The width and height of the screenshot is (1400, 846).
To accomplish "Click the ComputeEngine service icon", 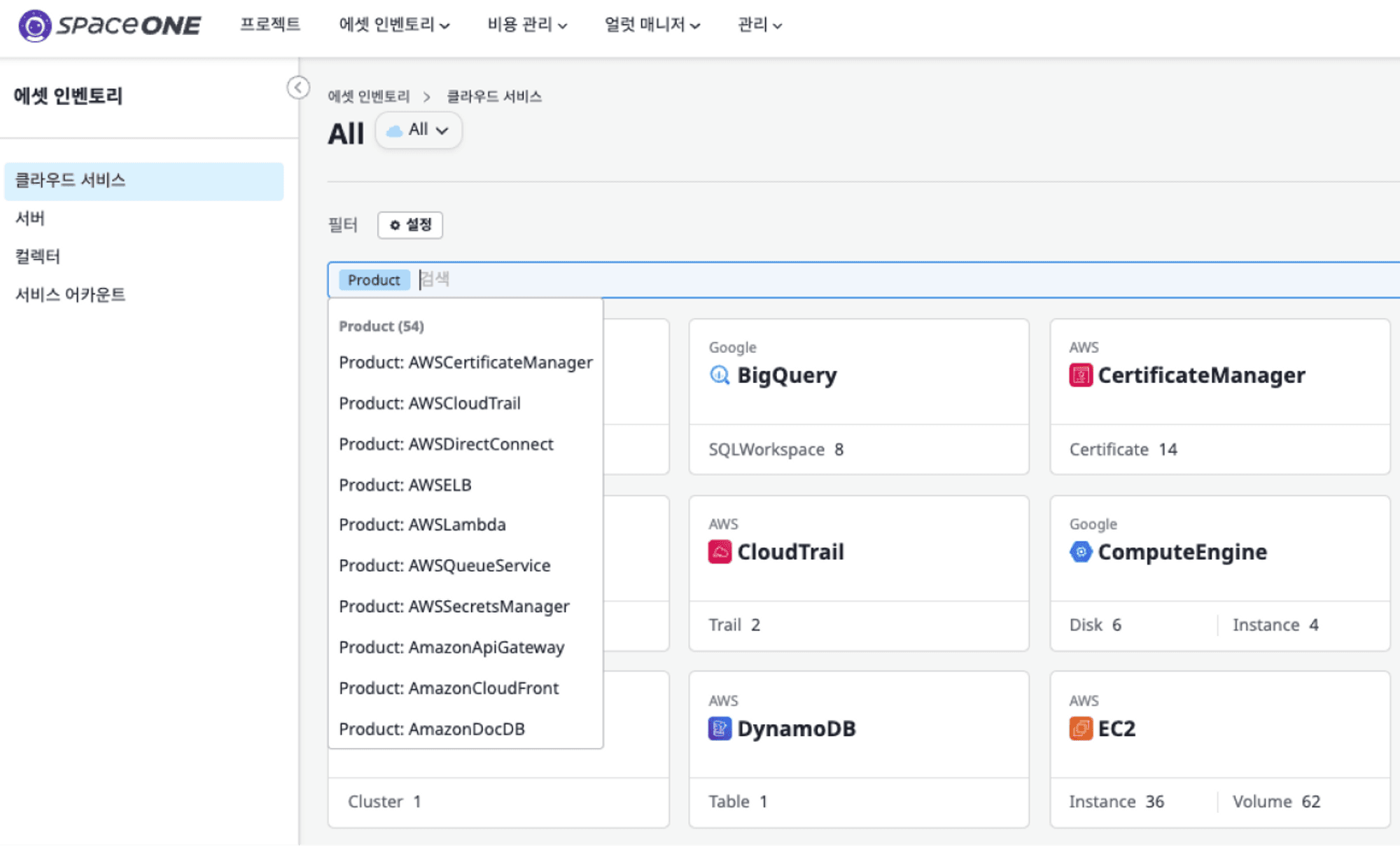I will point(1081,552).
